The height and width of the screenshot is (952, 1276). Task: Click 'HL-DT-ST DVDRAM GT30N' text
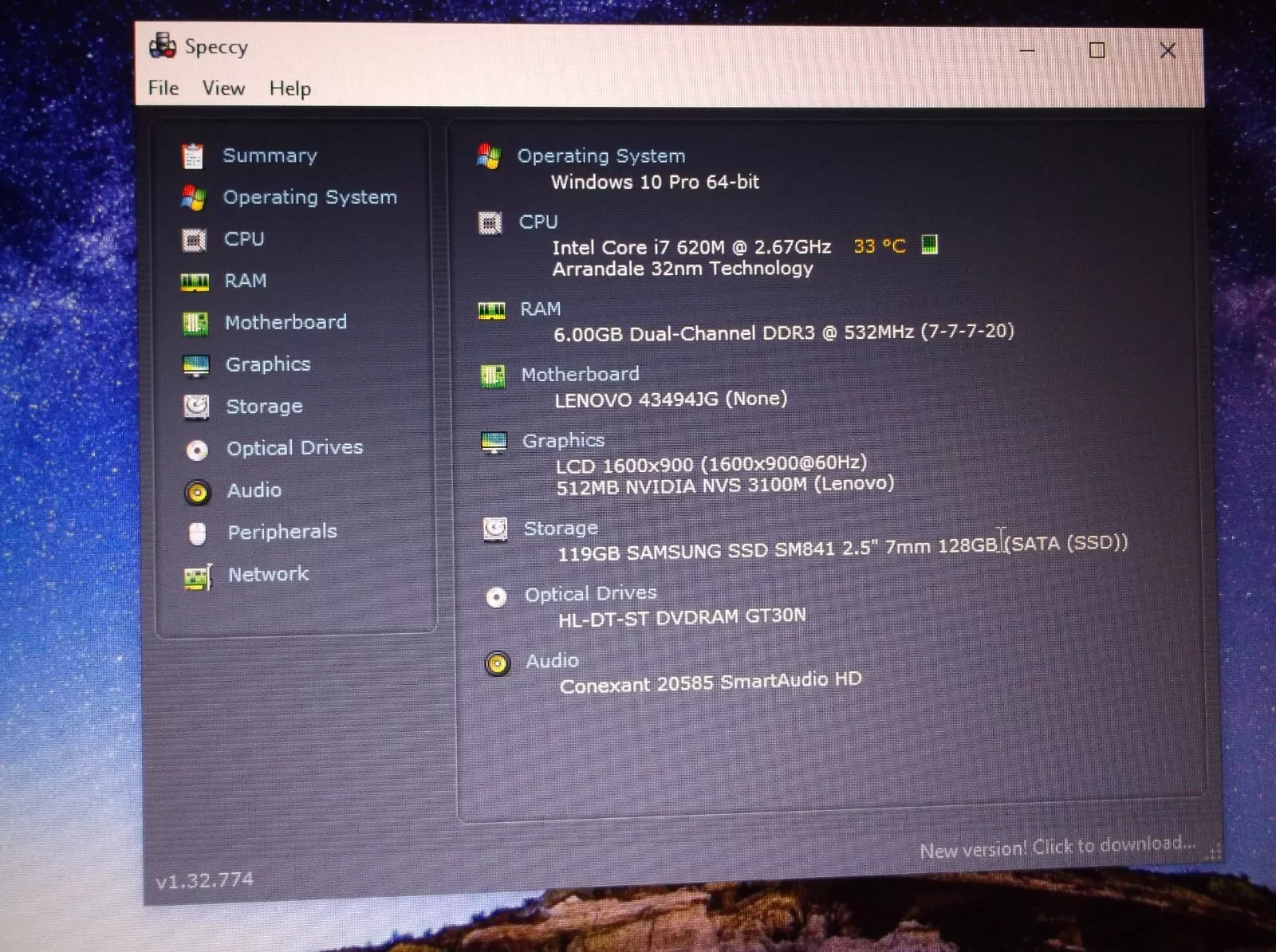(x=682, y=618)
